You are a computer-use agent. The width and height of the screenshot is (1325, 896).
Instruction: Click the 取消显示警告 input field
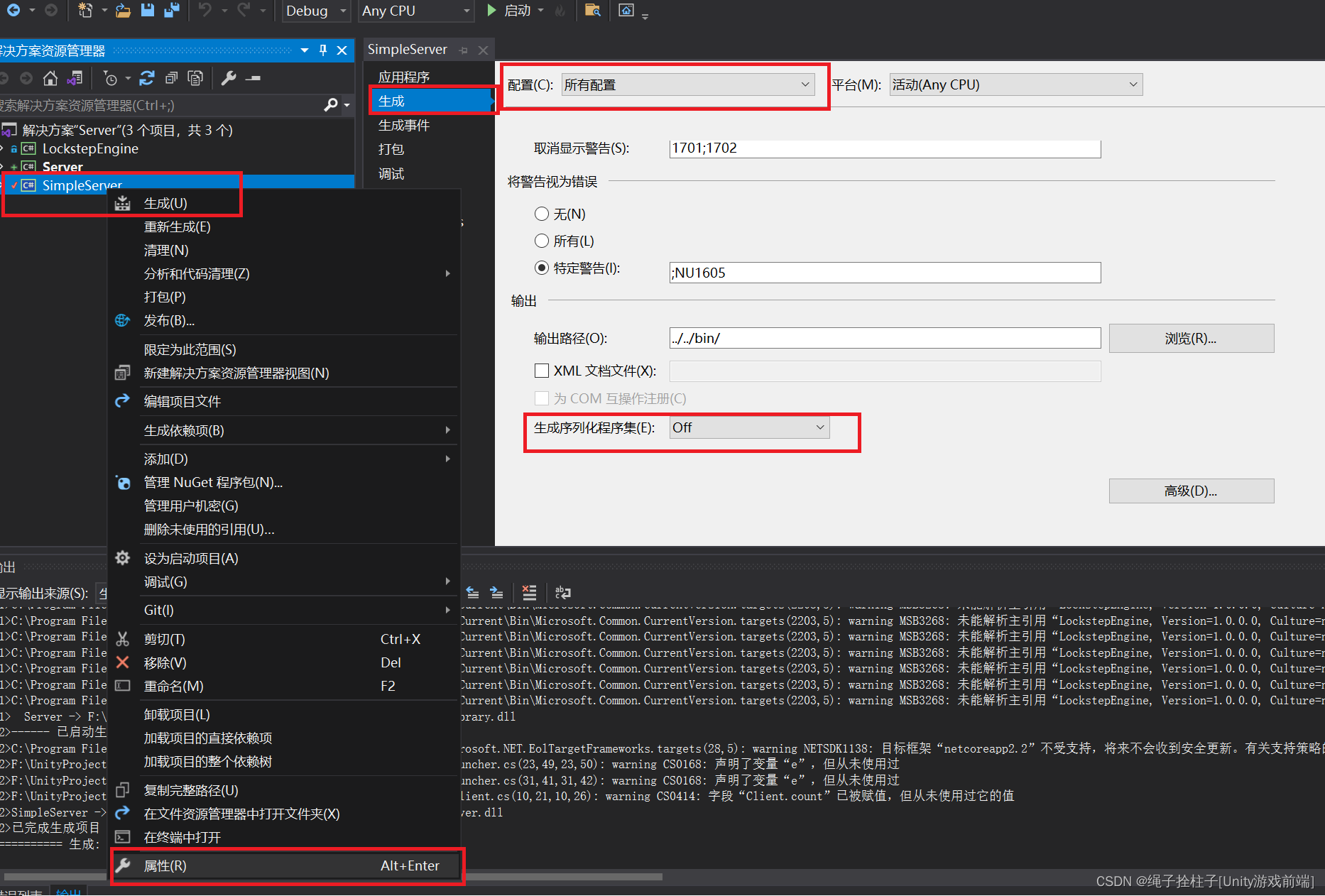885,148
